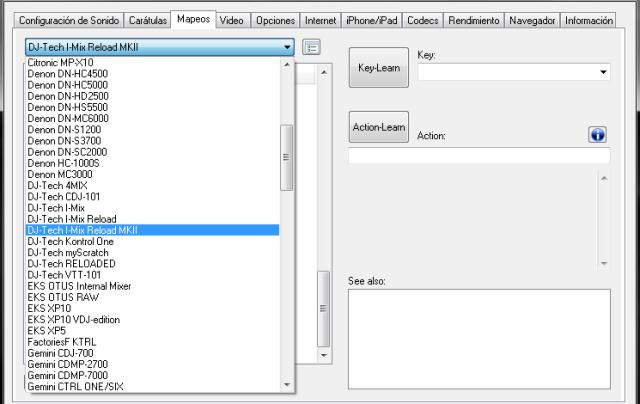The width and height of the screenshot is (640, 404).
Task: Select FactoriesF KTRL
Action: (x=153, y=342)
